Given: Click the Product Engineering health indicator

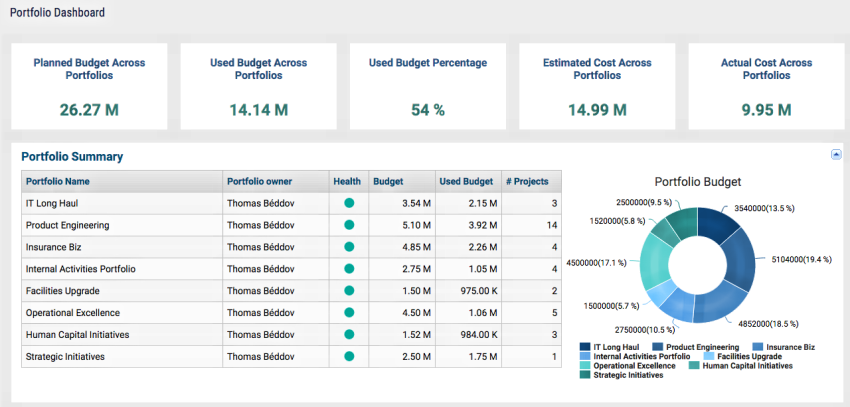Looking at the screenshot, I should [x=349, y=225].
